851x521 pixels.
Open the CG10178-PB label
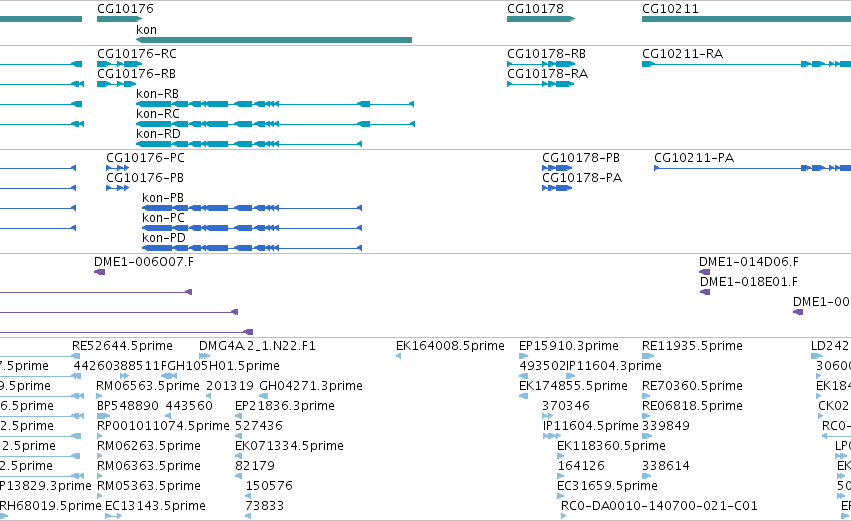(x=581, y=158)
